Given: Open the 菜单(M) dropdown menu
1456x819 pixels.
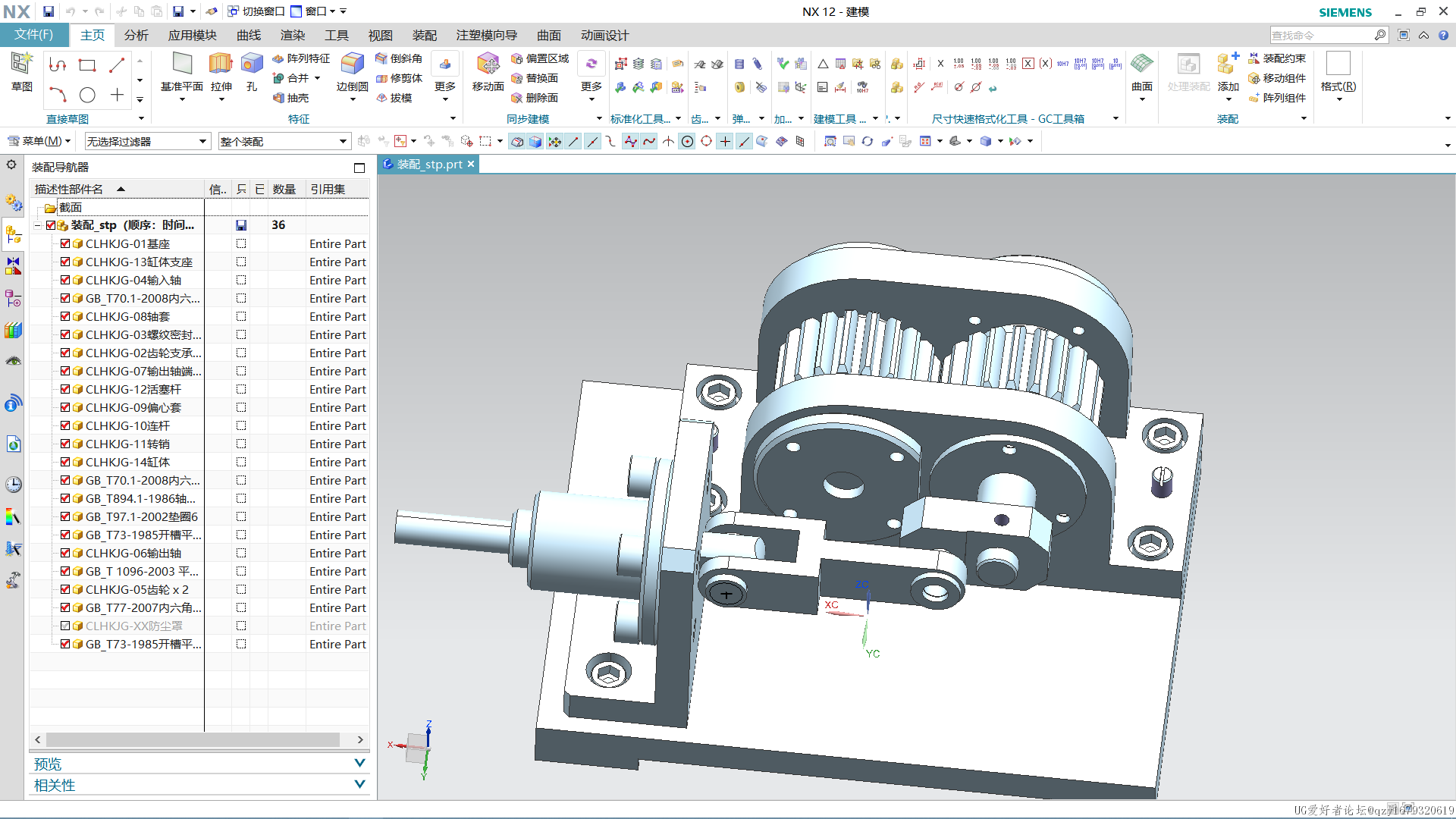Looking at the screenshot, I should (x=39, y=141).
